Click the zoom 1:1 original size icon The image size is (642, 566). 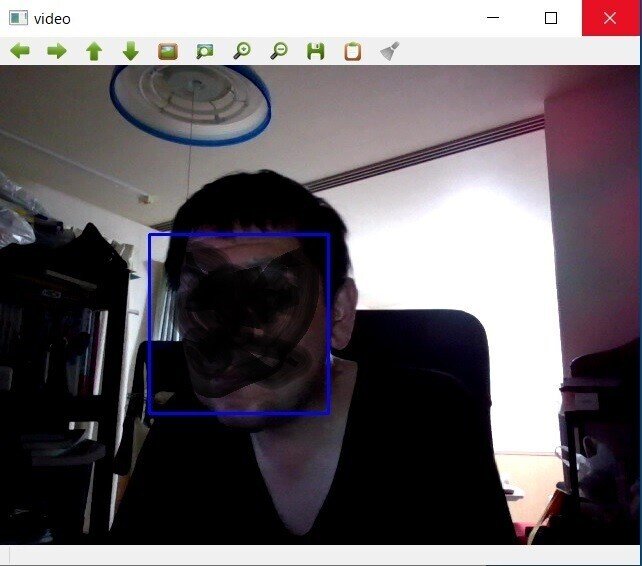pyautogui.click(x=168, y=52)
